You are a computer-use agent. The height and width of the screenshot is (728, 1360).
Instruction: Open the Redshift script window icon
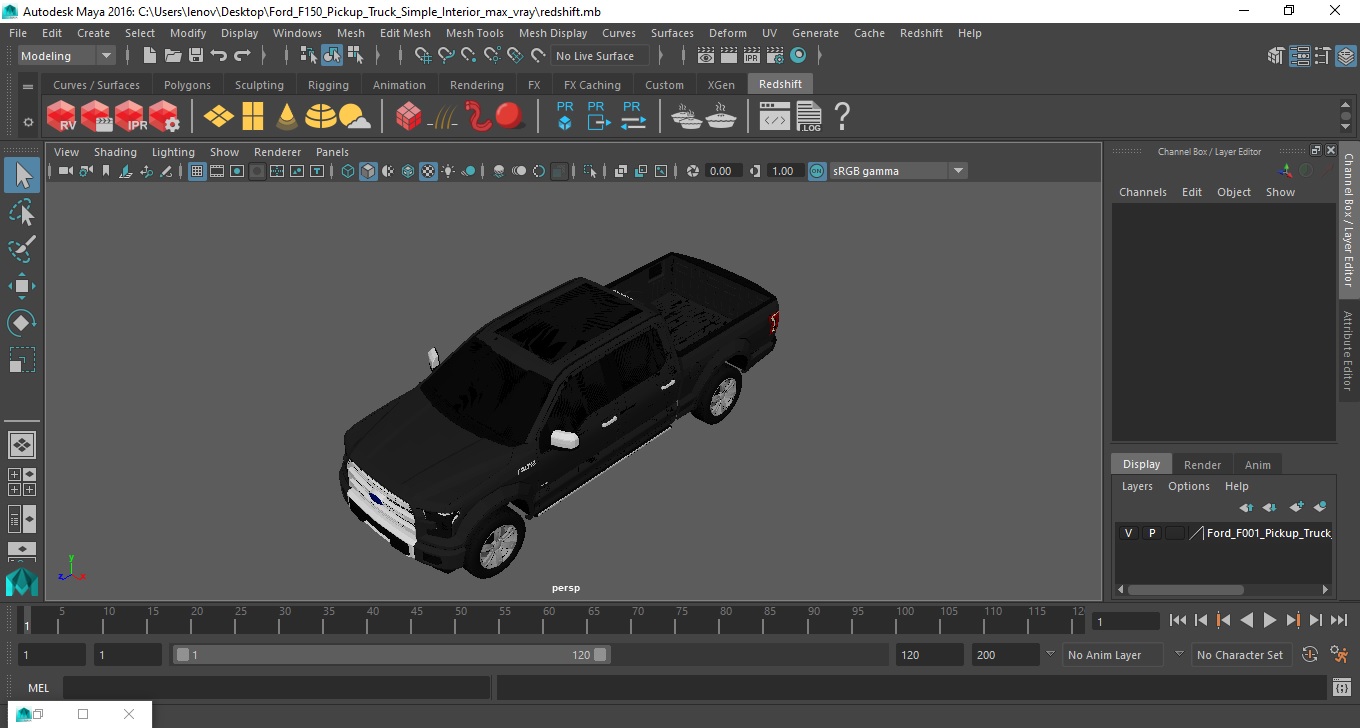pyautogui.click(x=775, y=118)
